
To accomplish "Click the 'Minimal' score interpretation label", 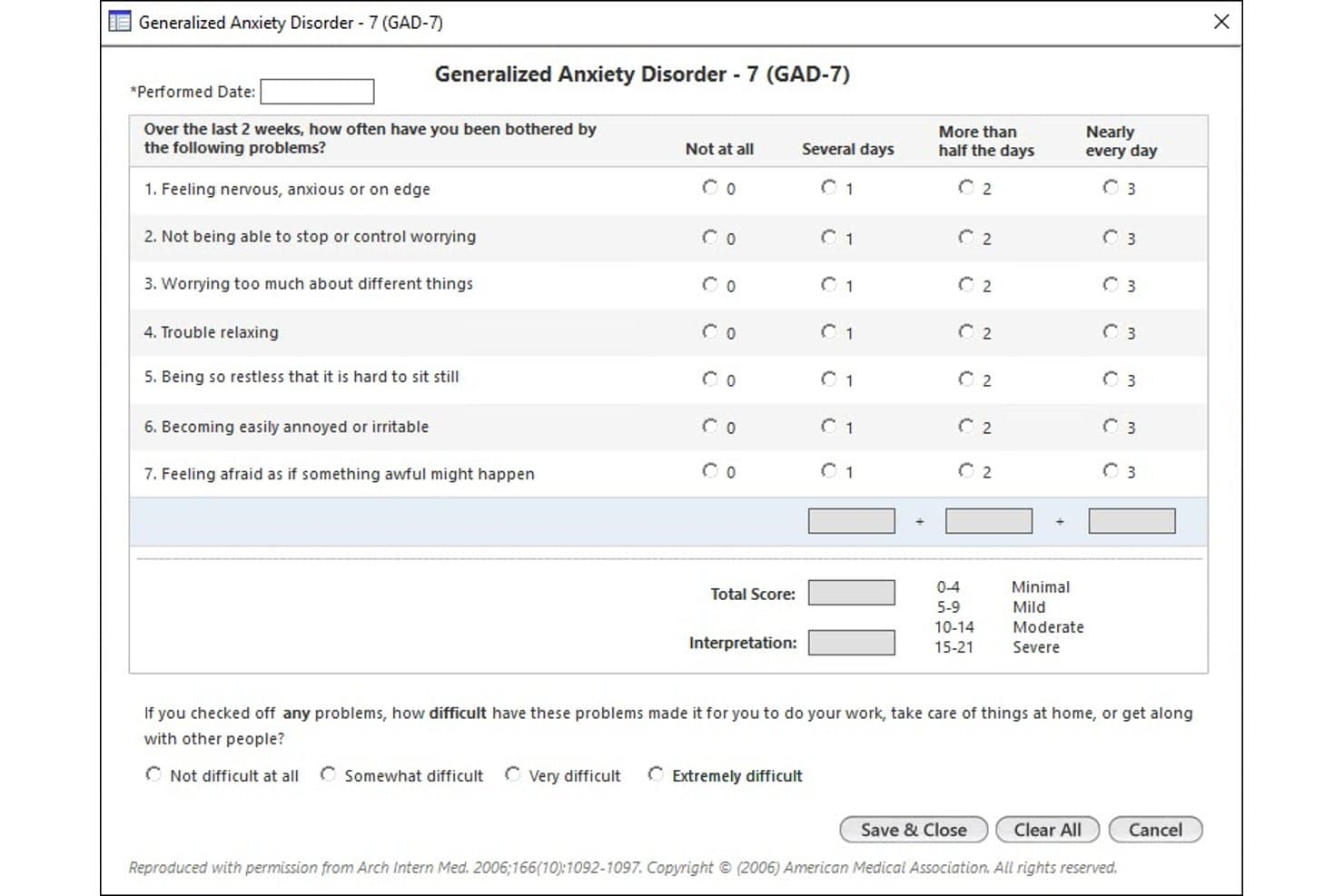I will pos(1041,587).
